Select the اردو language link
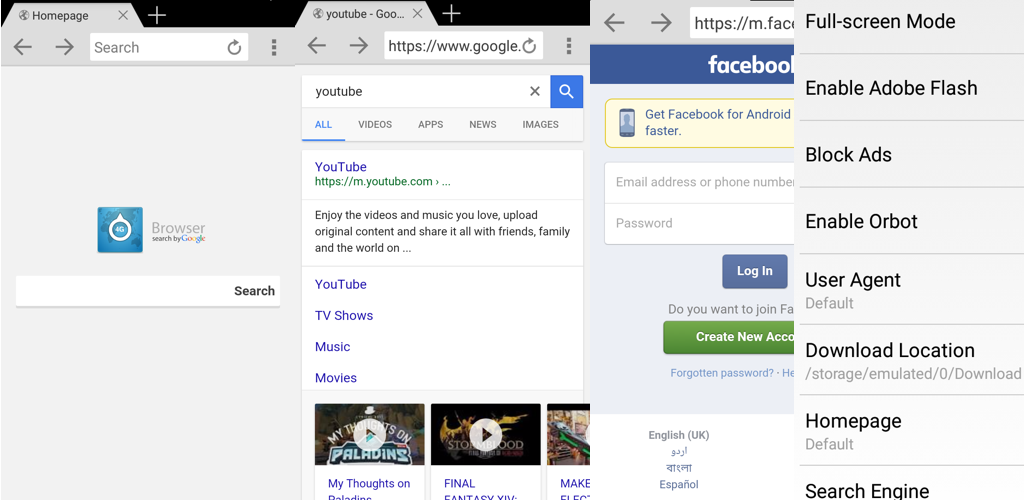This screenshot has width=1024, height=500. 679,451
